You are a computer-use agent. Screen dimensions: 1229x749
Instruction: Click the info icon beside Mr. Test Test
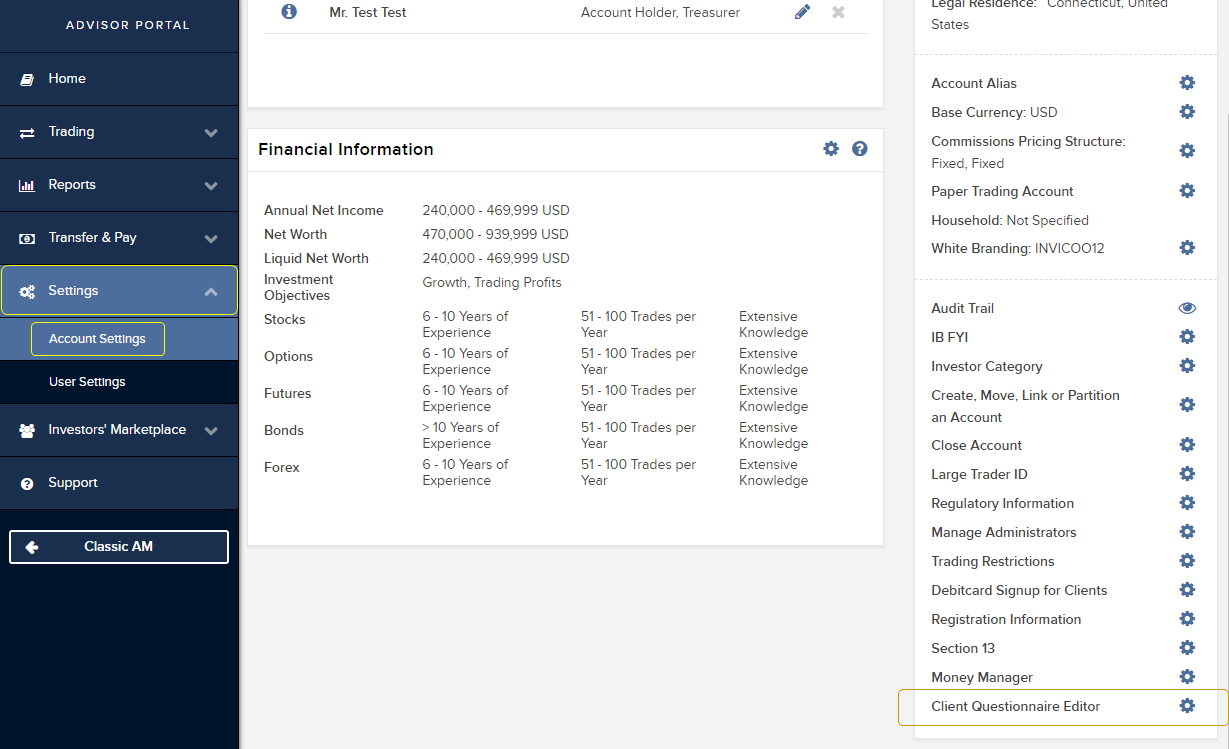point(289,12)
